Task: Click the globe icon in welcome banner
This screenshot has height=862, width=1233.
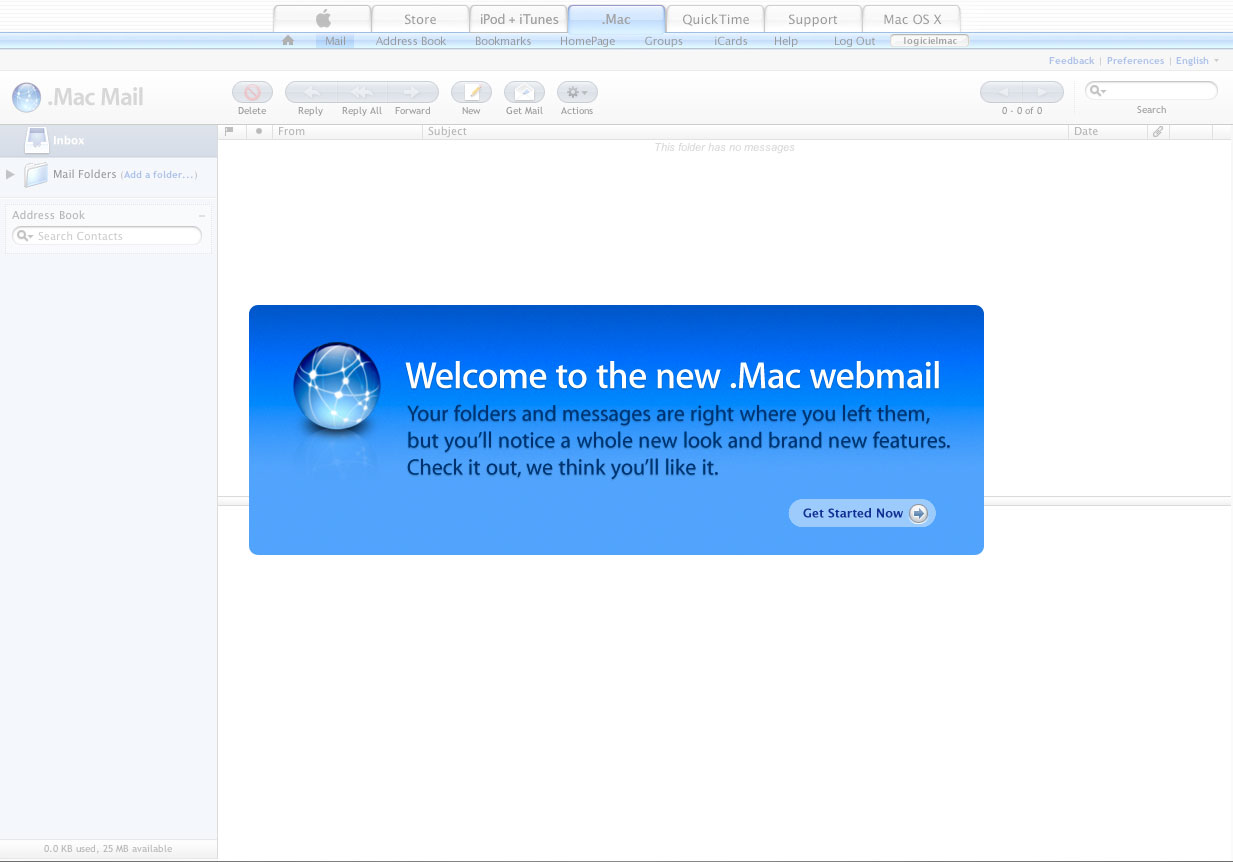Action: [x=337, y=387]
